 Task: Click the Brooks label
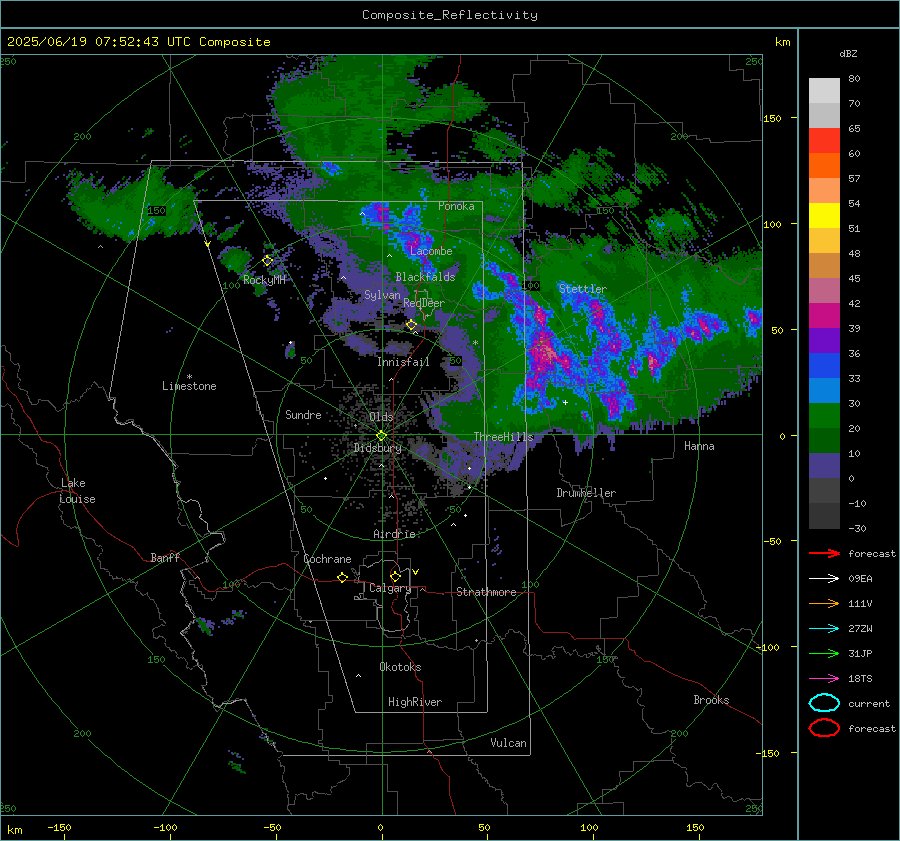[x=711, y=700]
